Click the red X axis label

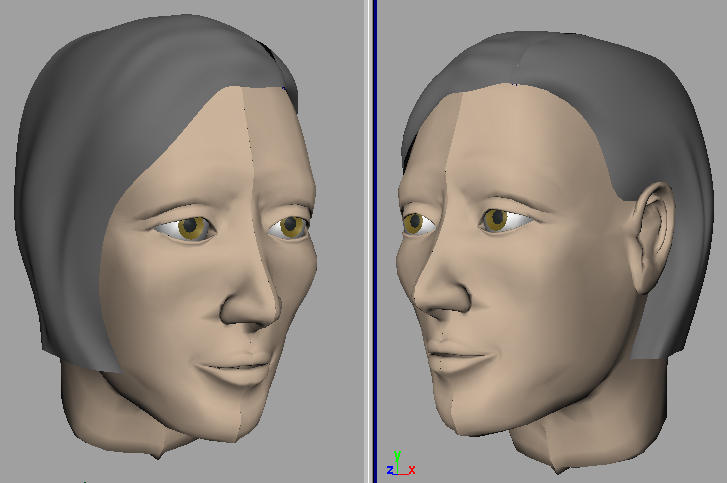(411, 469)
